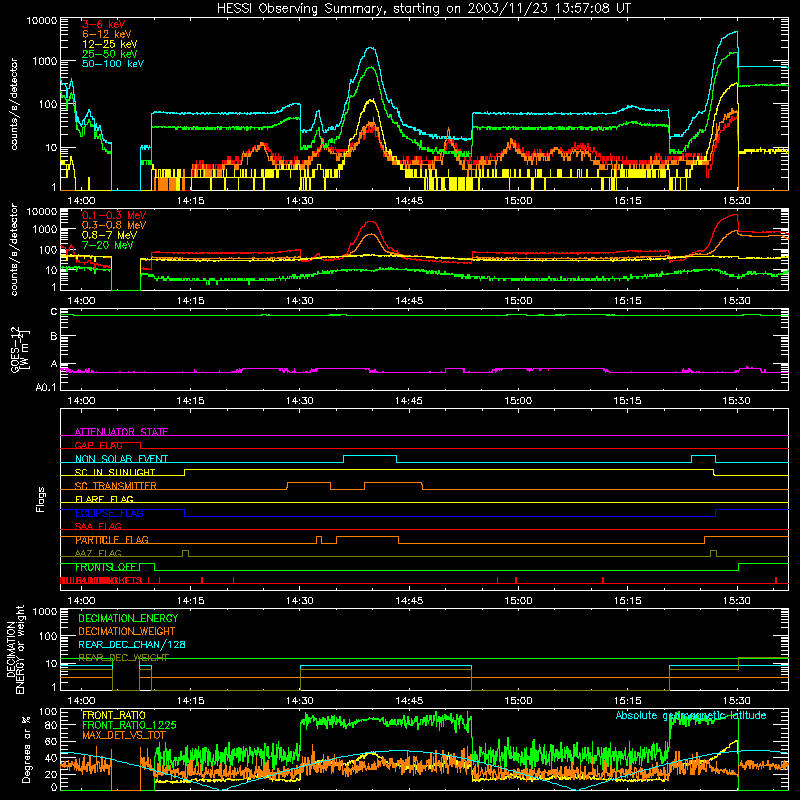
Task: Click the C level tick on GOES axis
Action: pos(54,312)
